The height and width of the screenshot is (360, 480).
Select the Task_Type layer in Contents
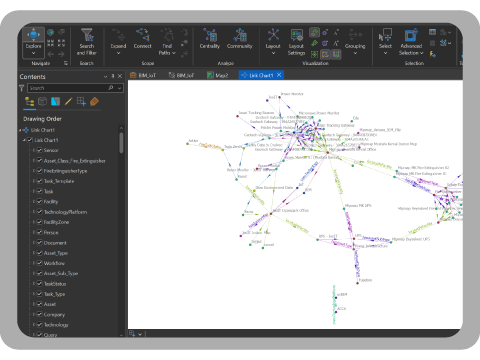click(x=54, y=294)
